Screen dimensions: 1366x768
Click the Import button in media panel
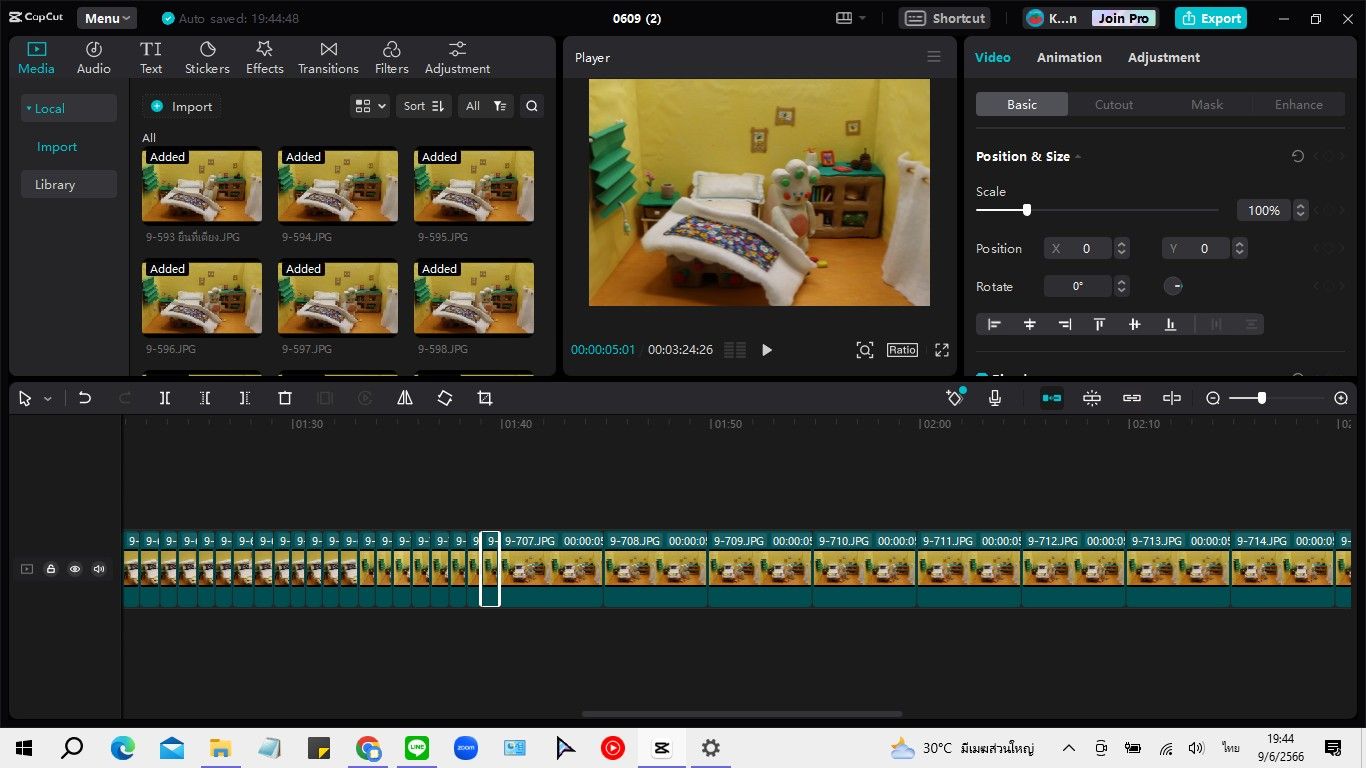(182, 106)
